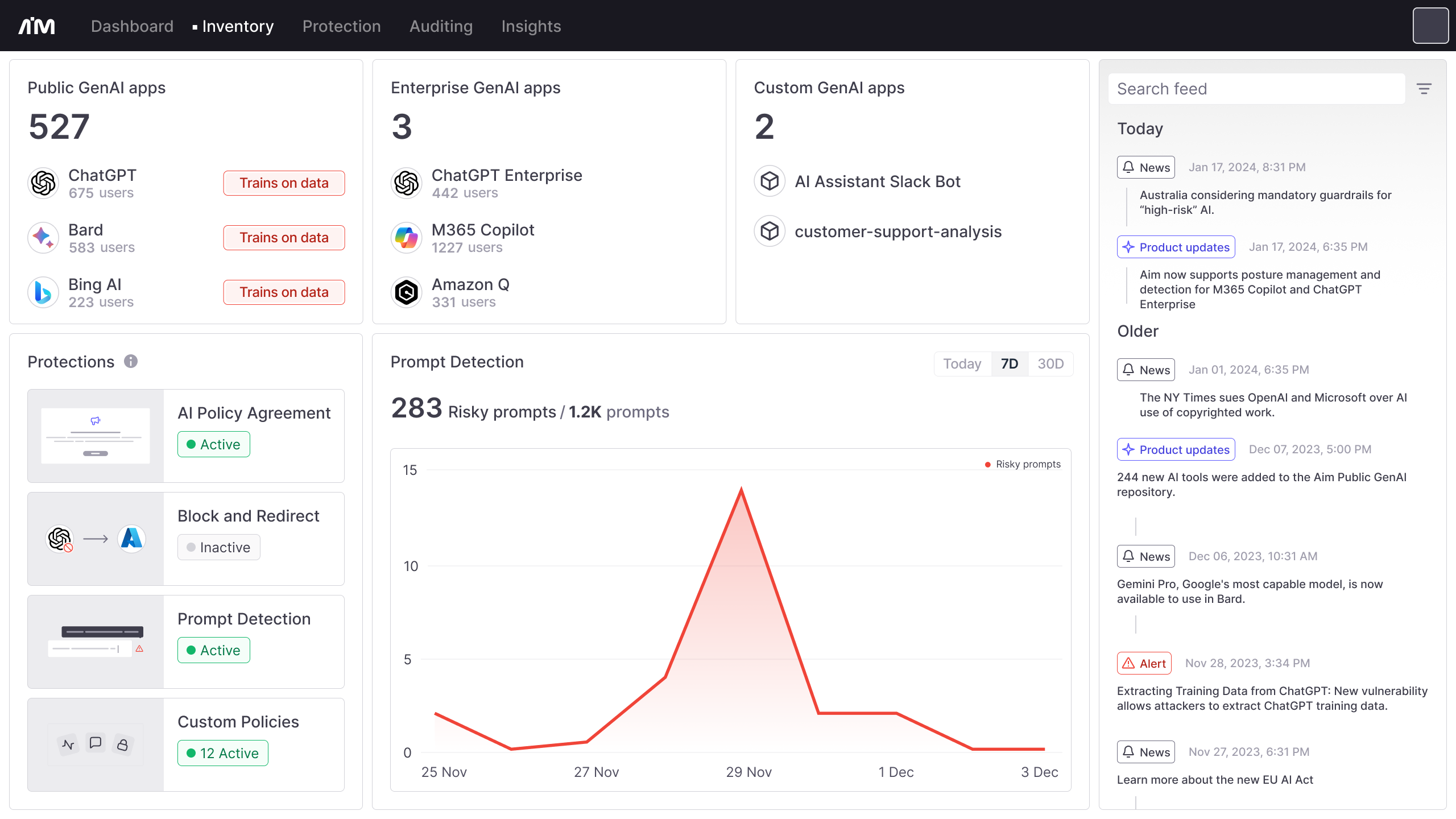
Task: Open customer-support-analysis custom app
Action: (x=897, y=231)
